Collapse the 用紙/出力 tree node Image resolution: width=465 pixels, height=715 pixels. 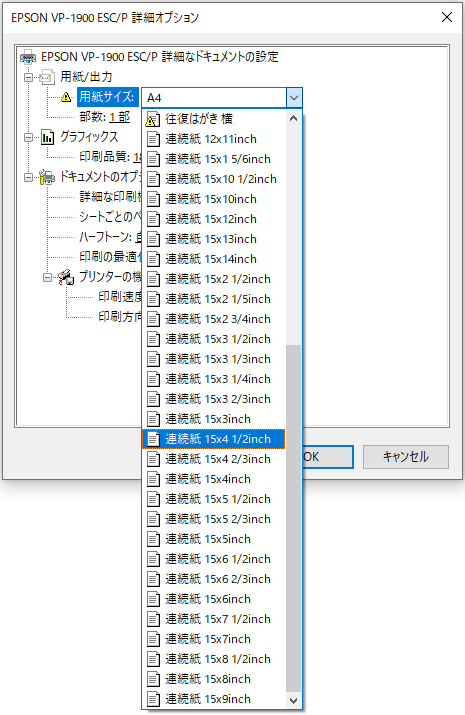pos(28,77)
